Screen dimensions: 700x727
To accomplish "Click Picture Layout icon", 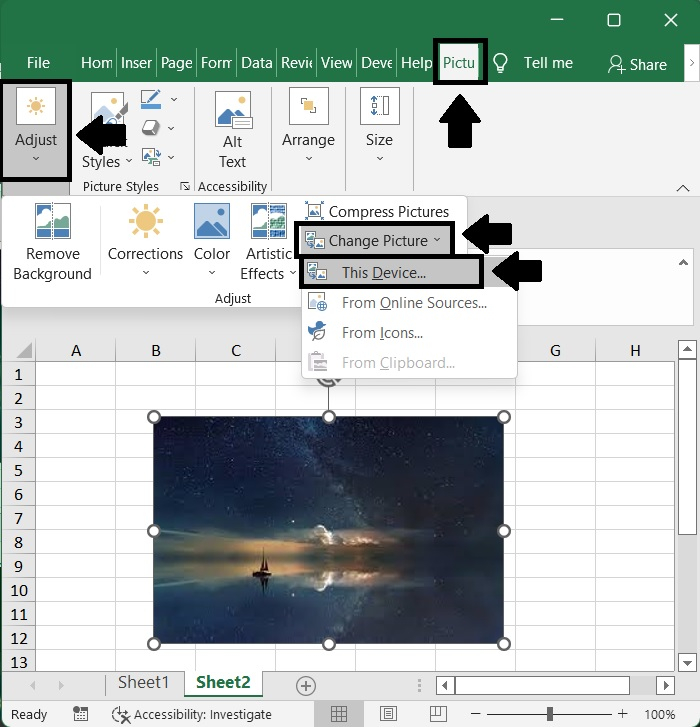I will (151, 157).
